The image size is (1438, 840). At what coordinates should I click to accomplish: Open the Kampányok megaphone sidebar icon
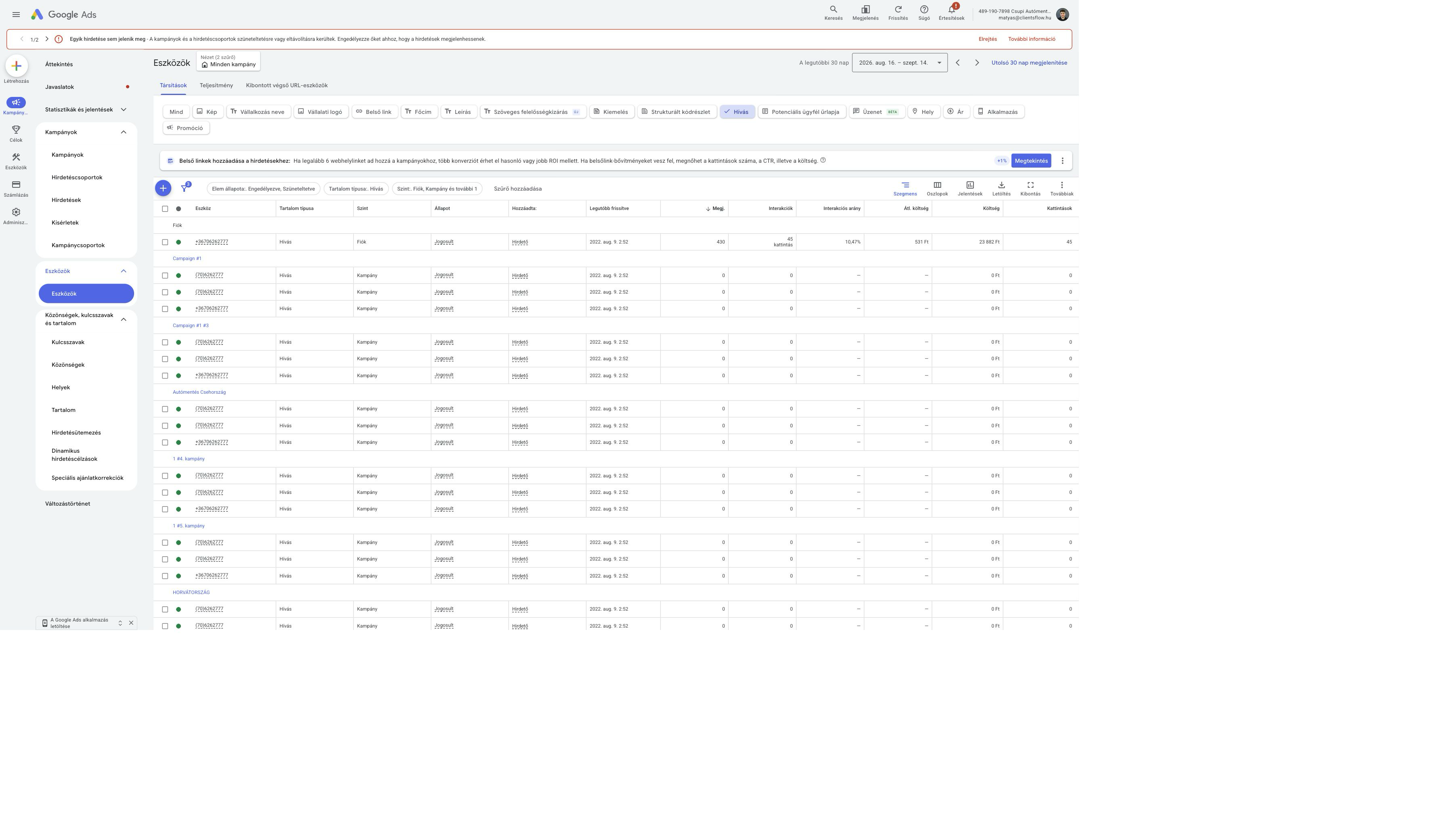[x=16, y=103]
